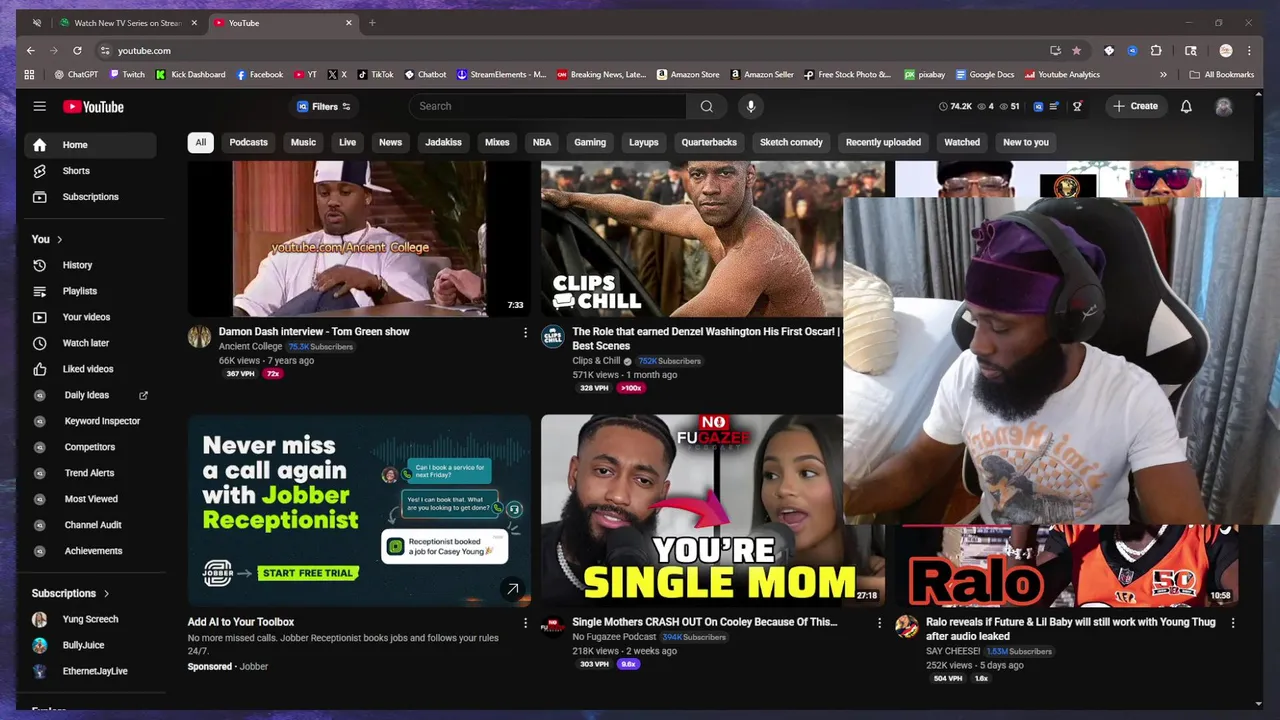Open the Youtube Analytics bookmark

coord(1061,74)
